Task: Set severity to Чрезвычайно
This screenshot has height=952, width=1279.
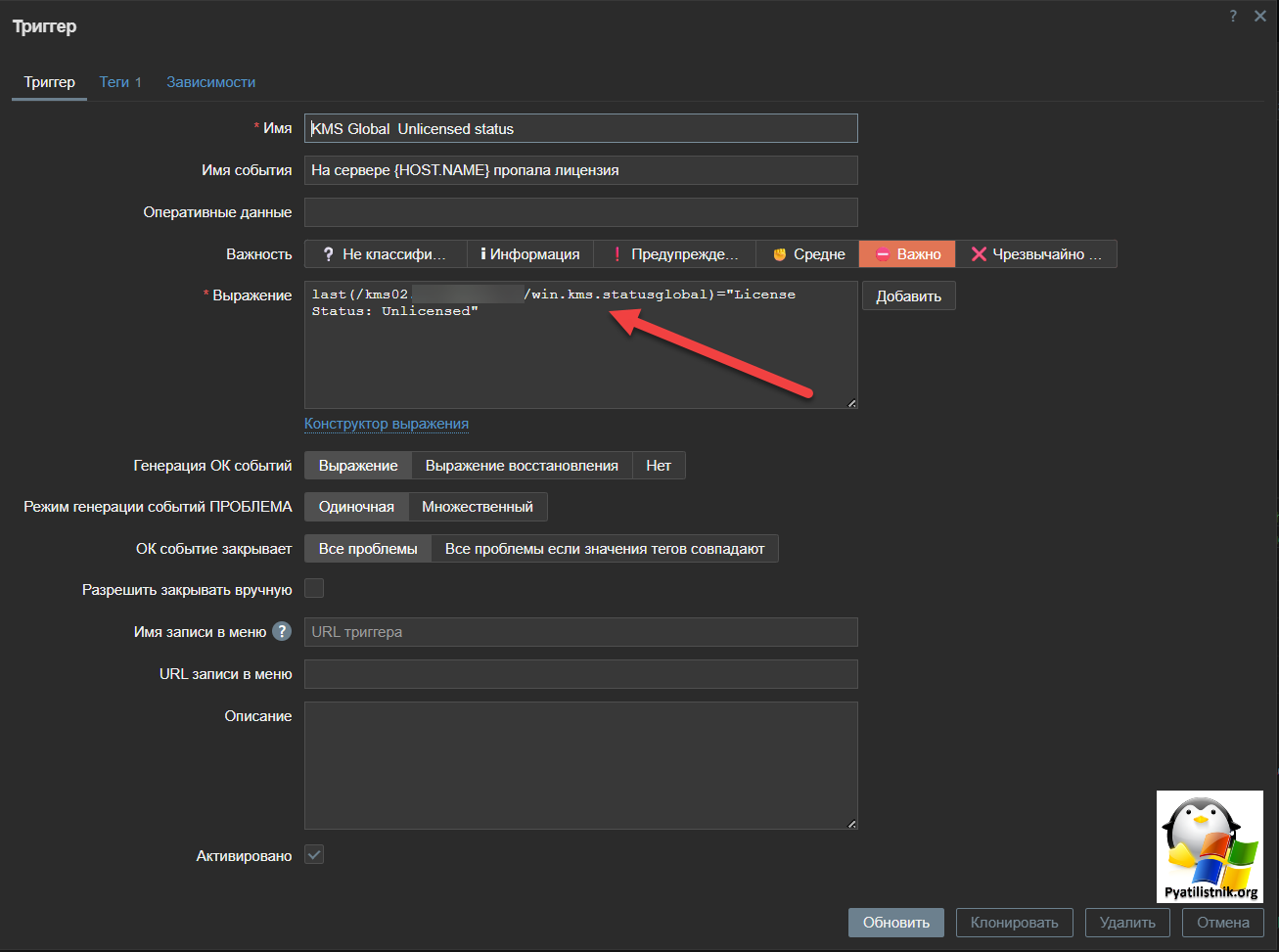Action: (1036, 254)
